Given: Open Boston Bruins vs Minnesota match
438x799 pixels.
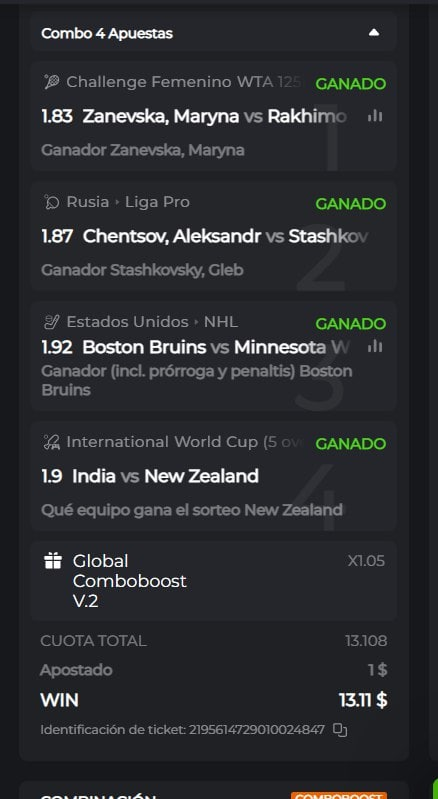Looking at the screenshot, I should 216,347.
